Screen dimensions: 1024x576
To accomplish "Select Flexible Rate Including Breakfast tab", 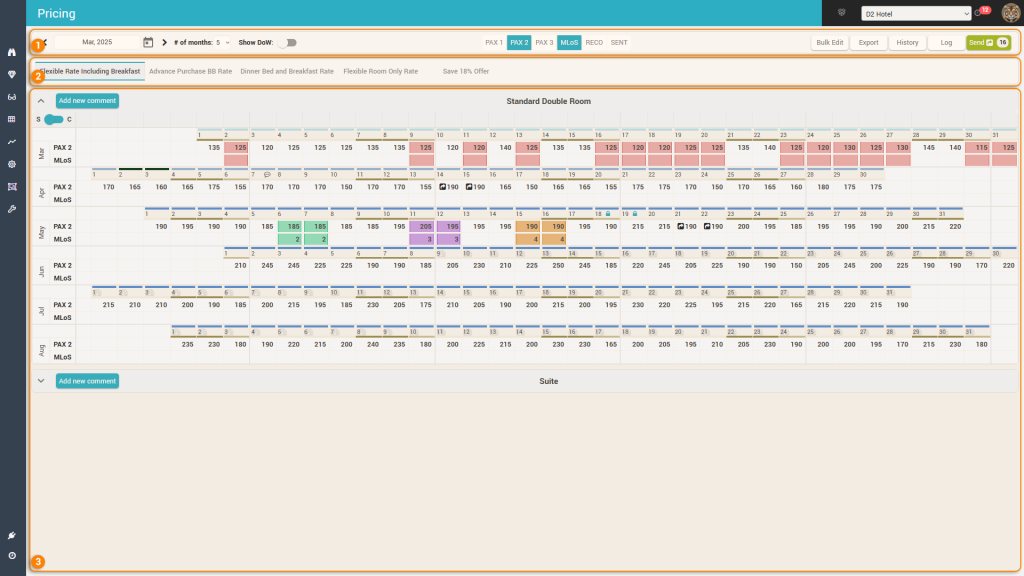I will (x=90, y=71).
